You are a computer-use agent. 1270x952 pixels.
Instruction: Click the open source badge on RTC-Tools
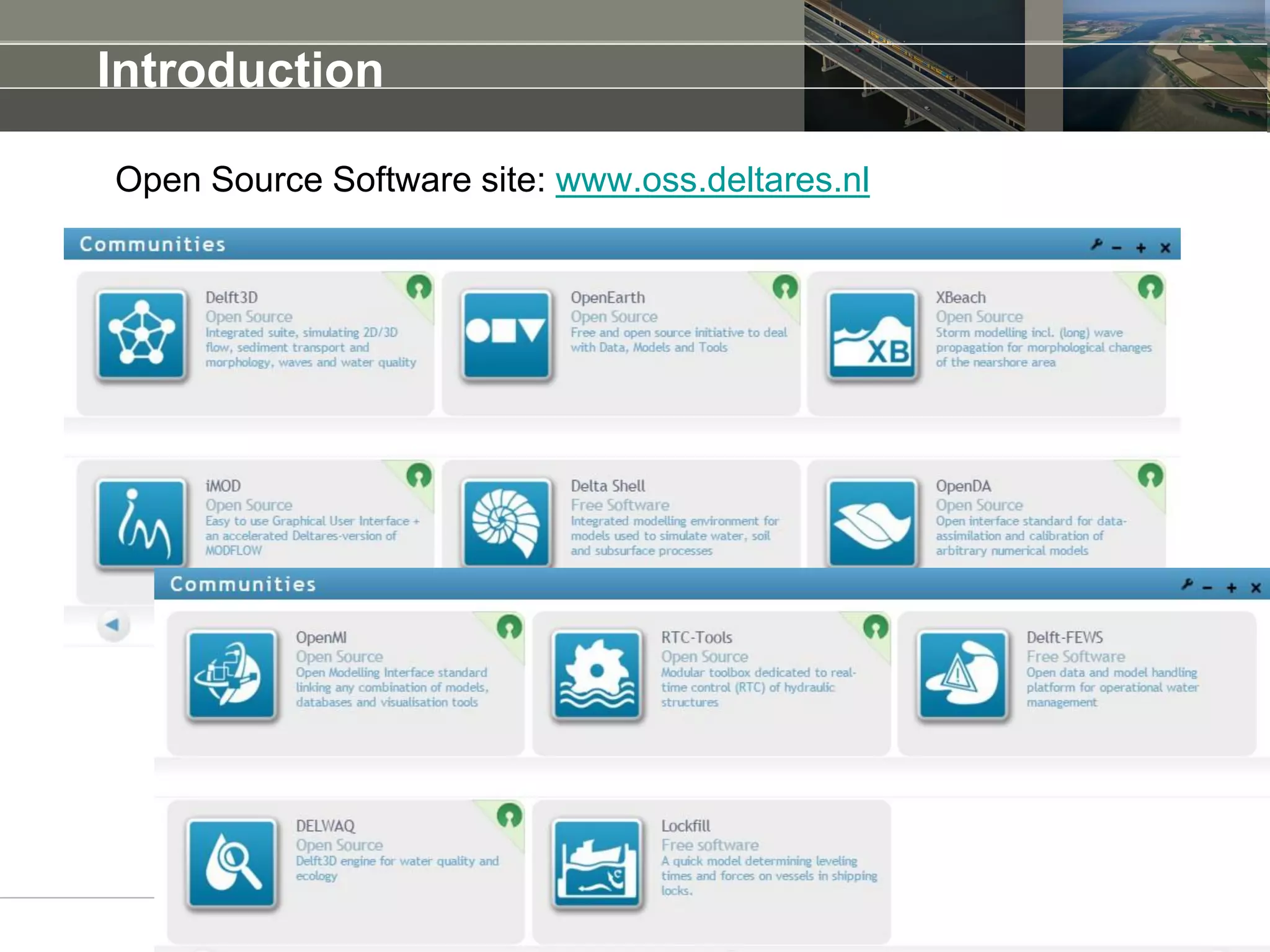pos(876,627)
